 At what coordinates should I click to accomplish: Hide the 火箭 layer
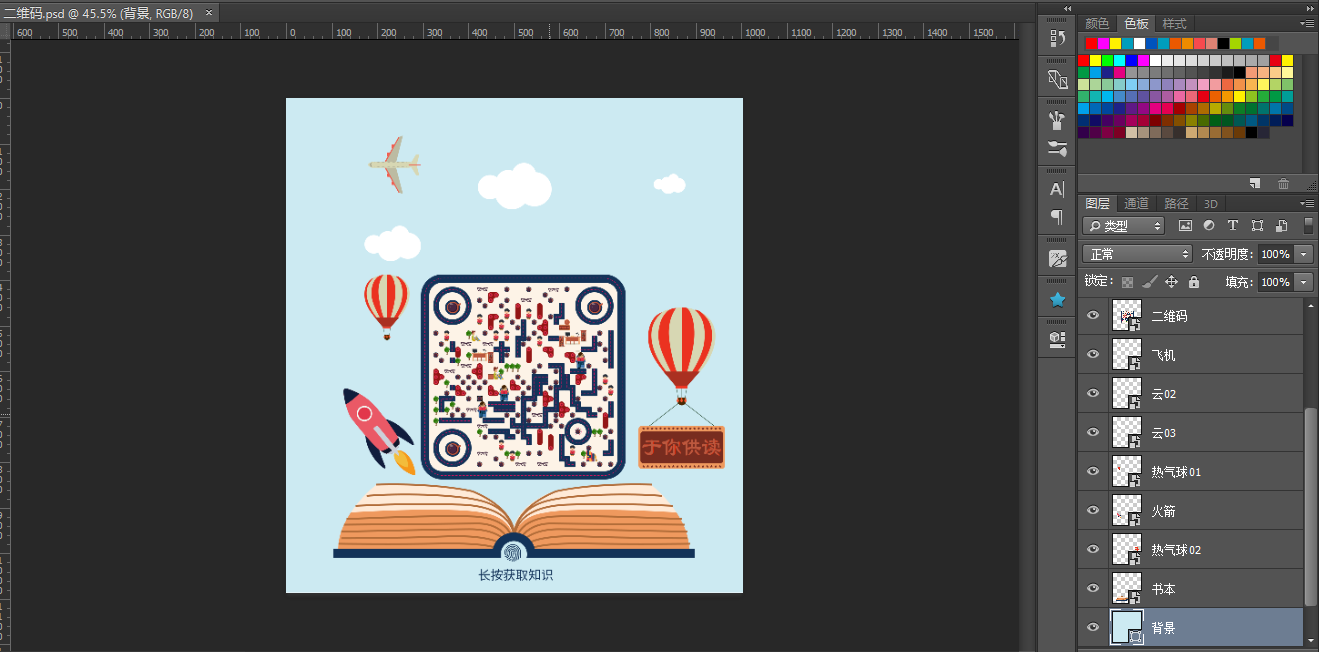[x=1093, y=510]
